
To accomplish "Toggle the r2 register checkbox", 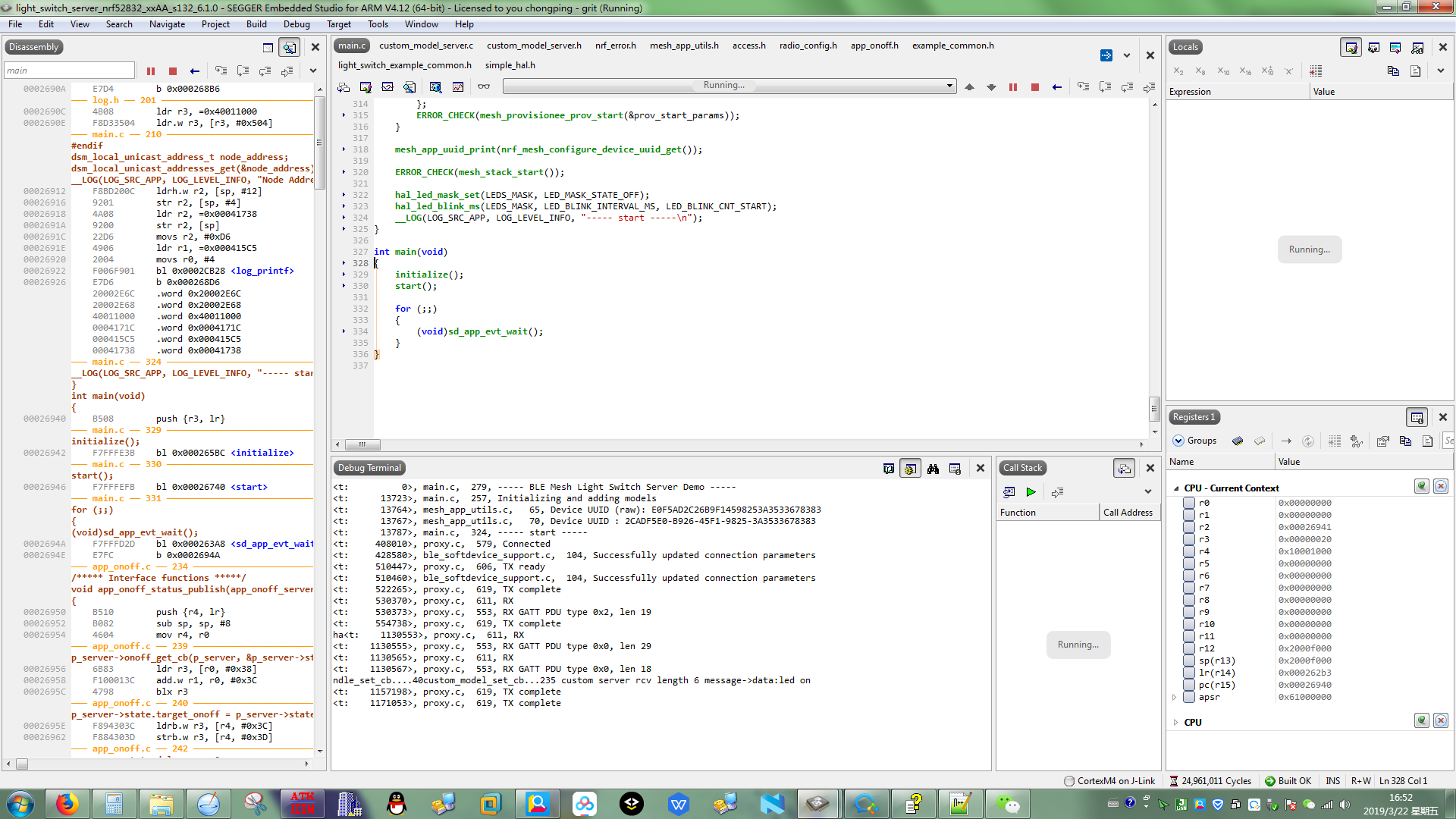I will (x=1189, y=527).
